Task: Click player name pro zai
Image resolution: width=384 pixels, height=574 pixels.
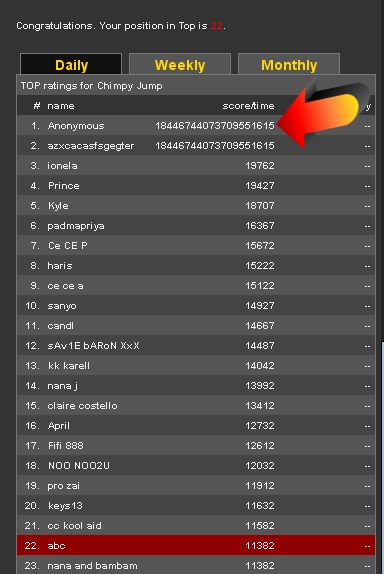Action: [63, 486]
